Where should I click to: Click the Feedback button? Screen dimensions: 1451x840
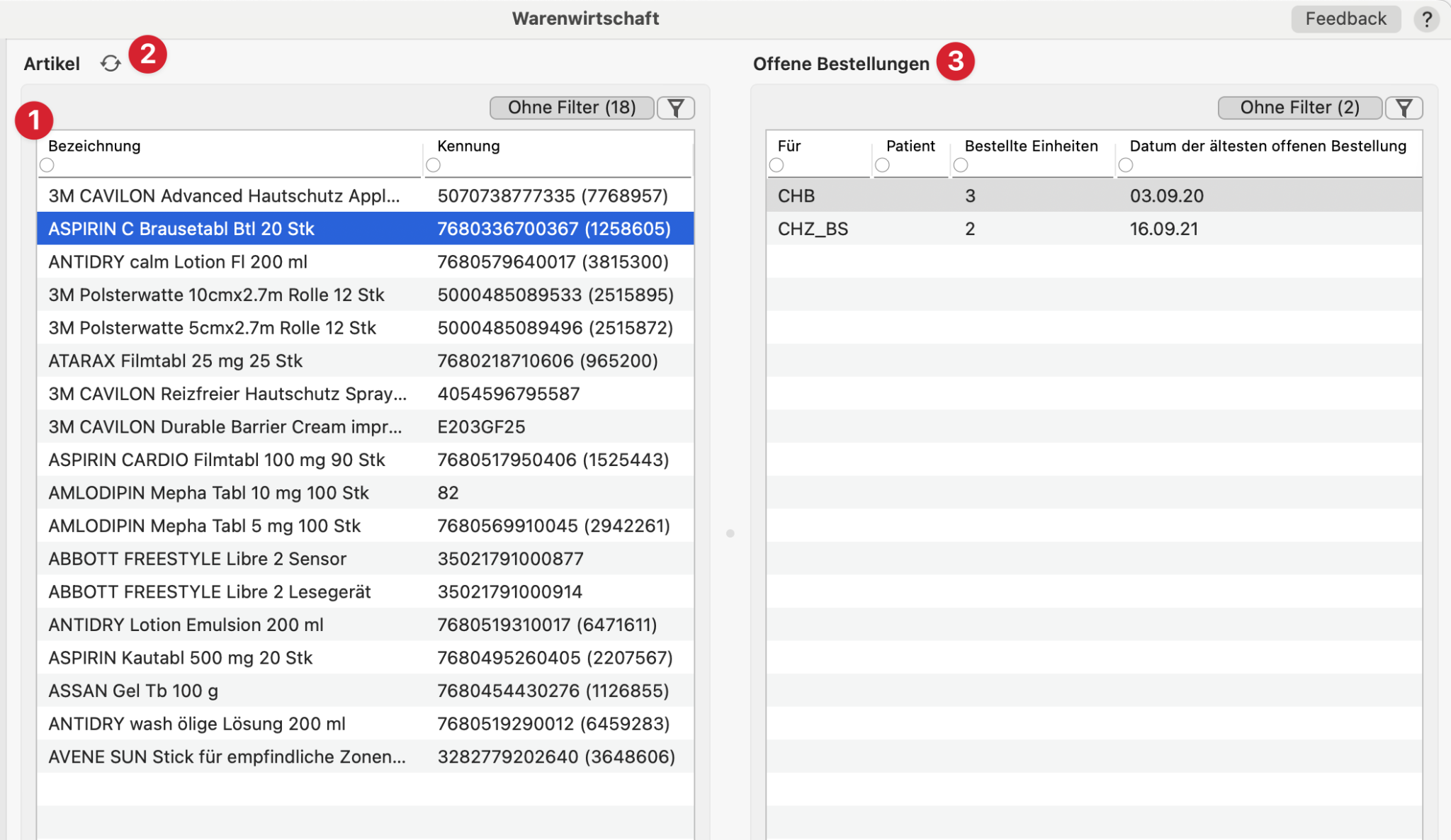point(1345,19)
